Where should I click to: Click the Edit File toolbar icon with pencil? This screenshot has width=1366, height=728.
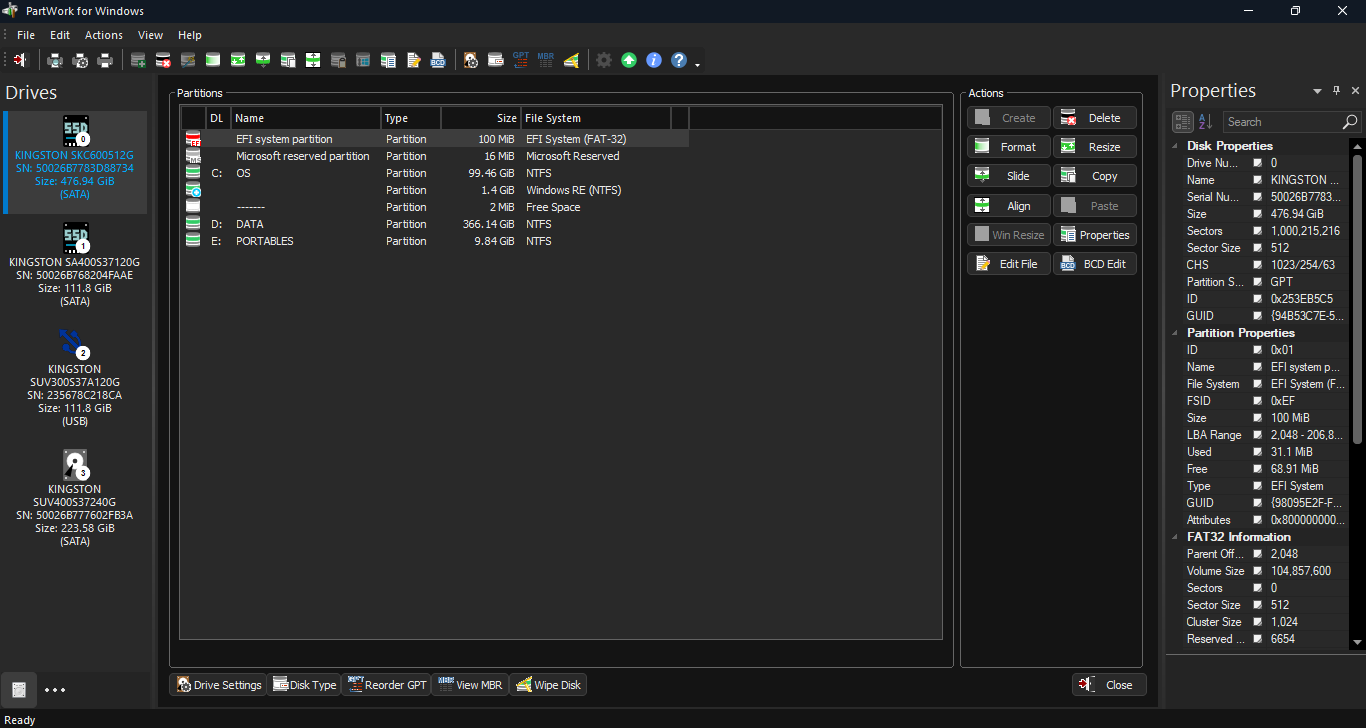(413, 60)
